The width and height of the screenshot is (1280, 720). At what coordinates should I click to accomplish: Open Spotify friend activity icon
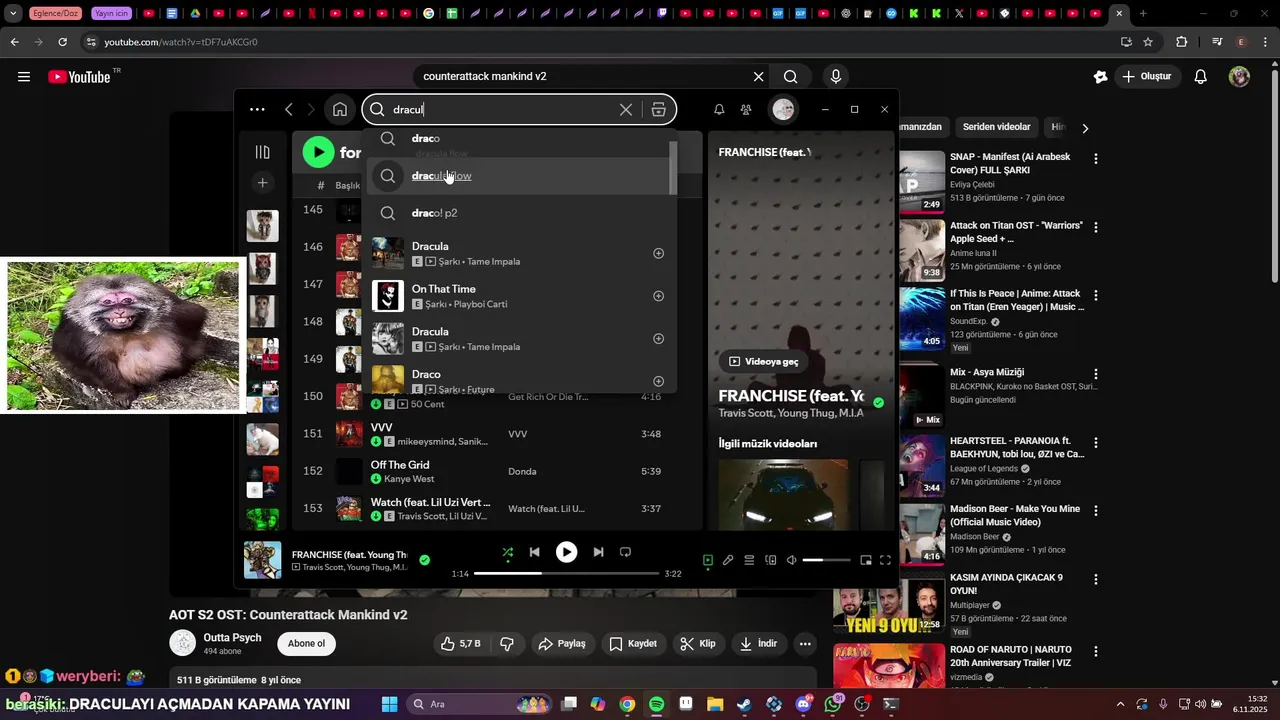coord(746,110)
